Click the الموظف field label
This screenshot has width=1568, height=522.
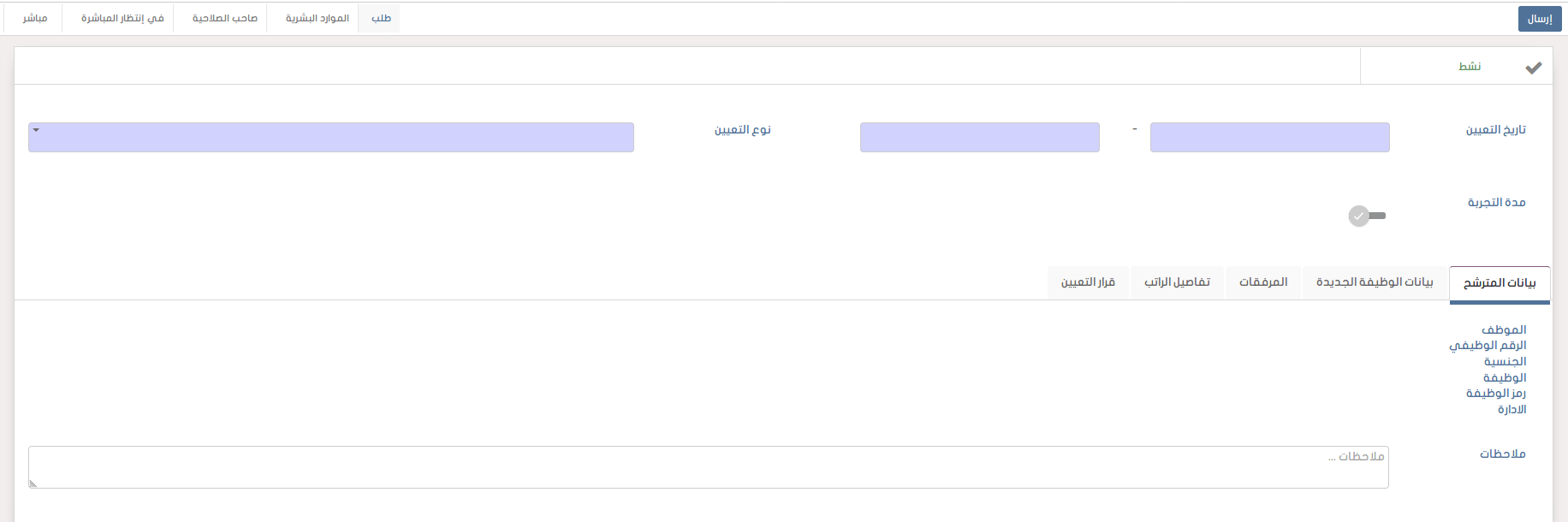coord(1503,329)
